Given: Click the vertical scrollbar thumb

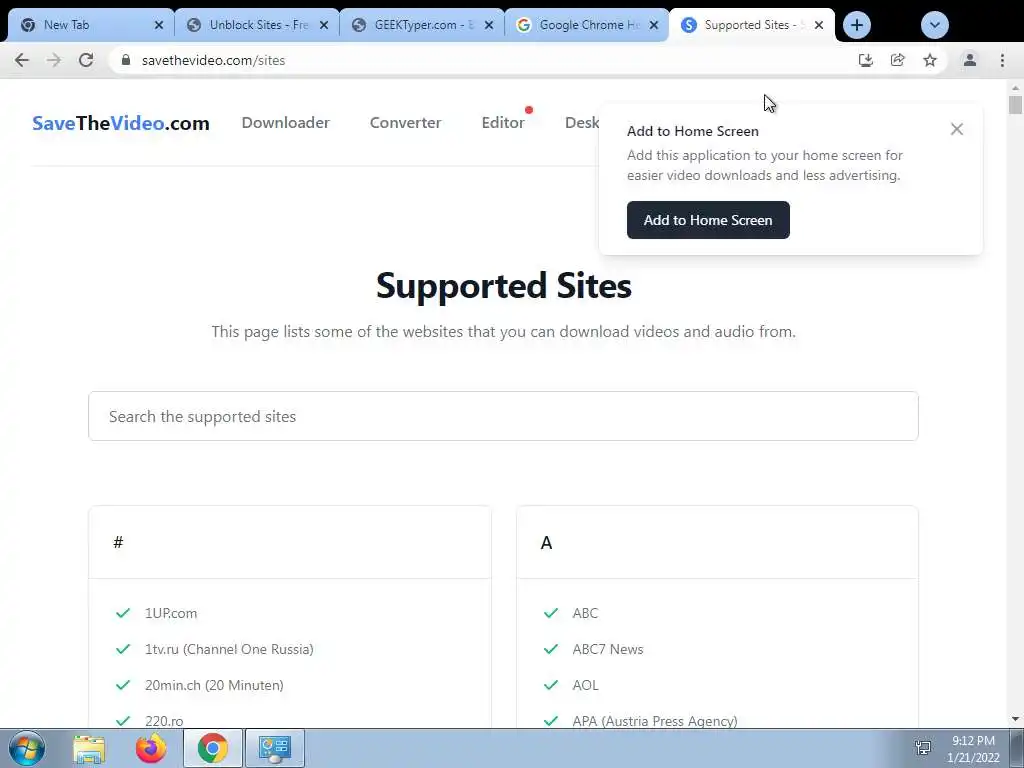Looking at the screenshot, I should click(x=1015, y=104).
